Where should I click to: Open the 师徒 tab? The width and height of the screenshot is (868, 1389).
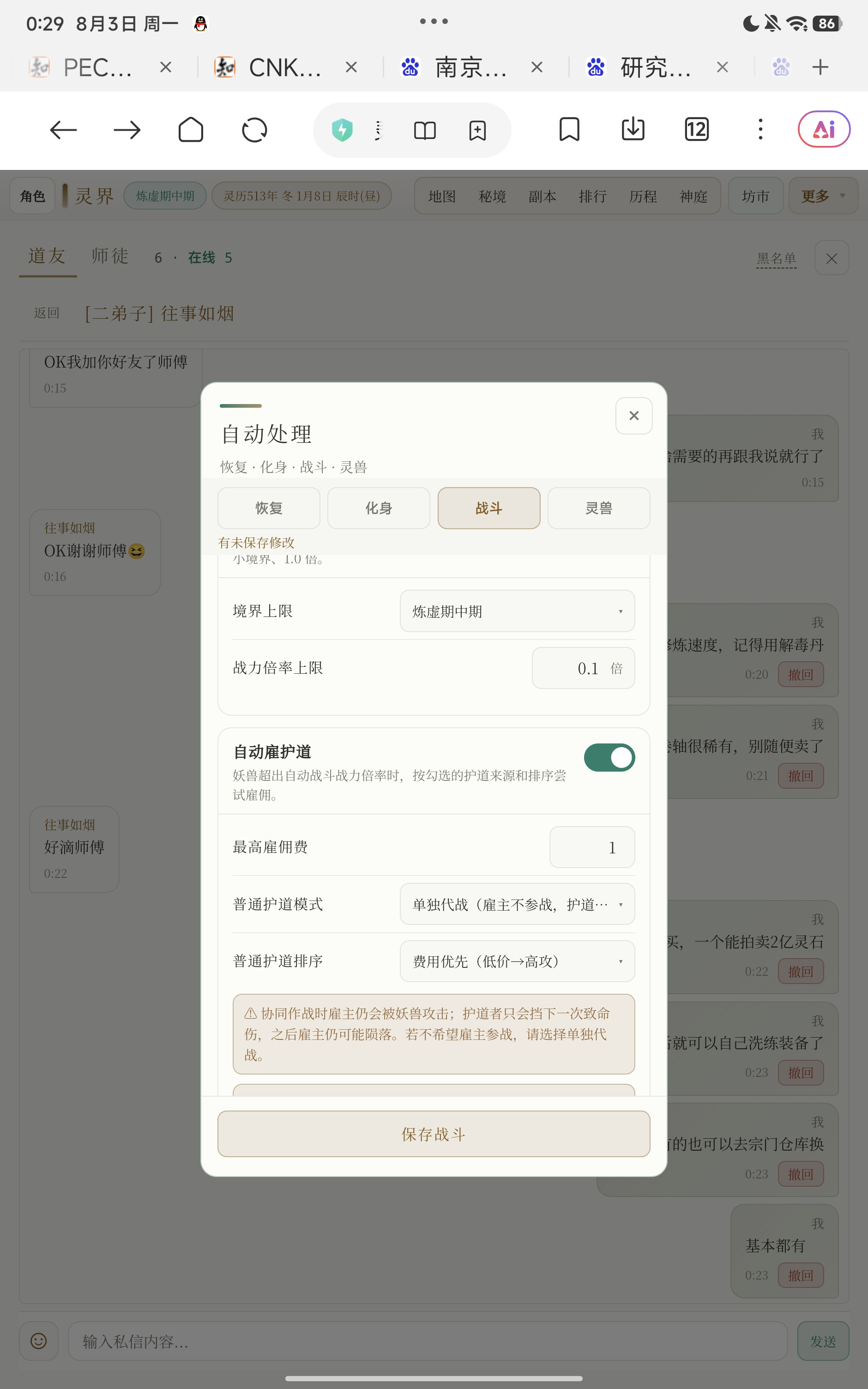pyautogui.click(x=109, y=256)
